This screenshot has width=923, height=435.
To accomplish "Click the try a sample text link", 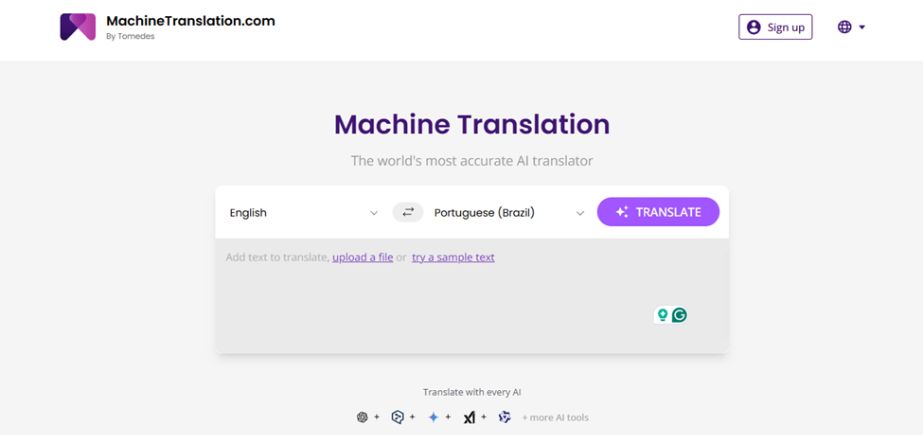I will pyautogui.click(x=453, y=257).
